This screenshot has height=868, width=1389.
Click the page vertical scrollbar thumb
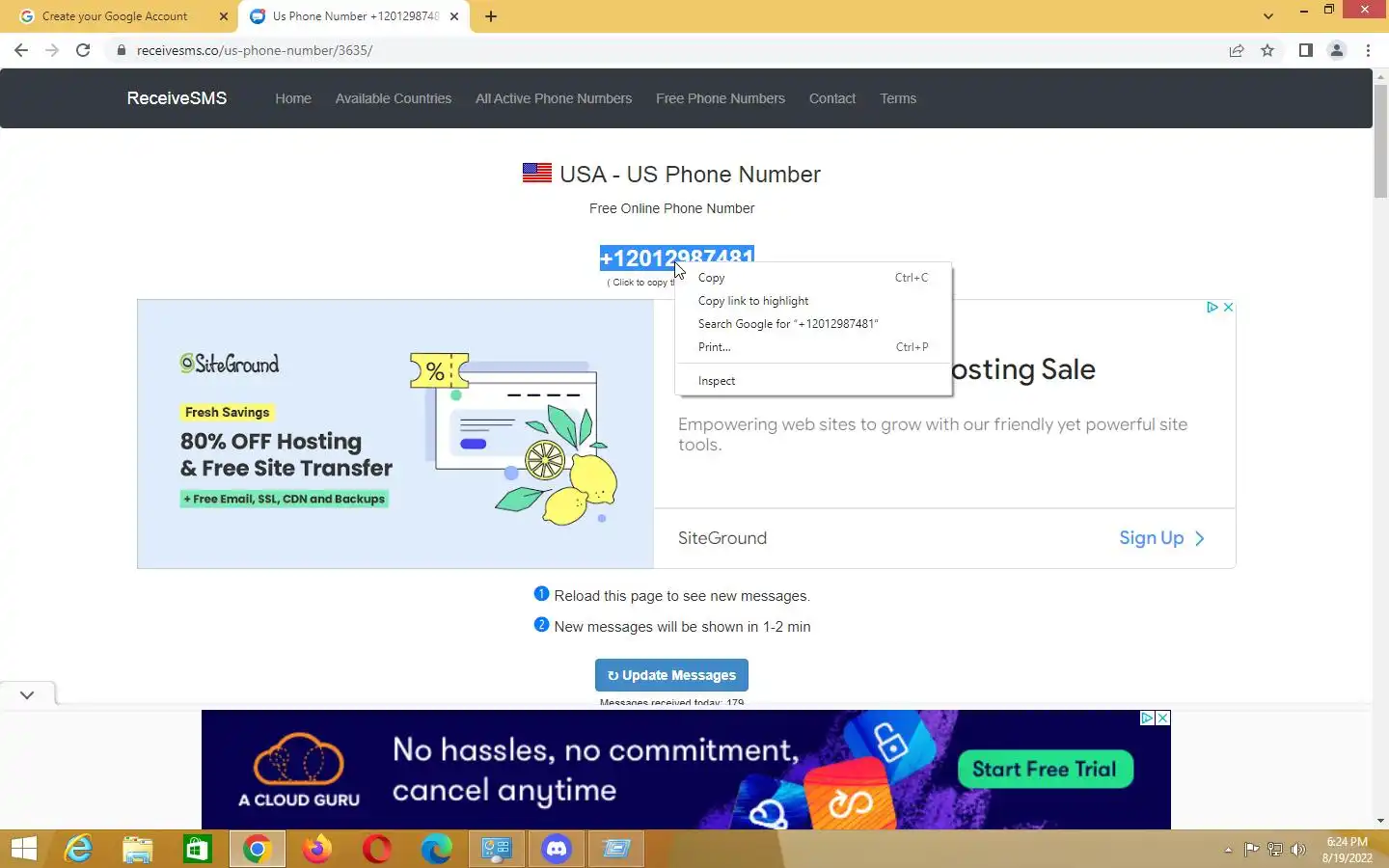(1380, 141)
